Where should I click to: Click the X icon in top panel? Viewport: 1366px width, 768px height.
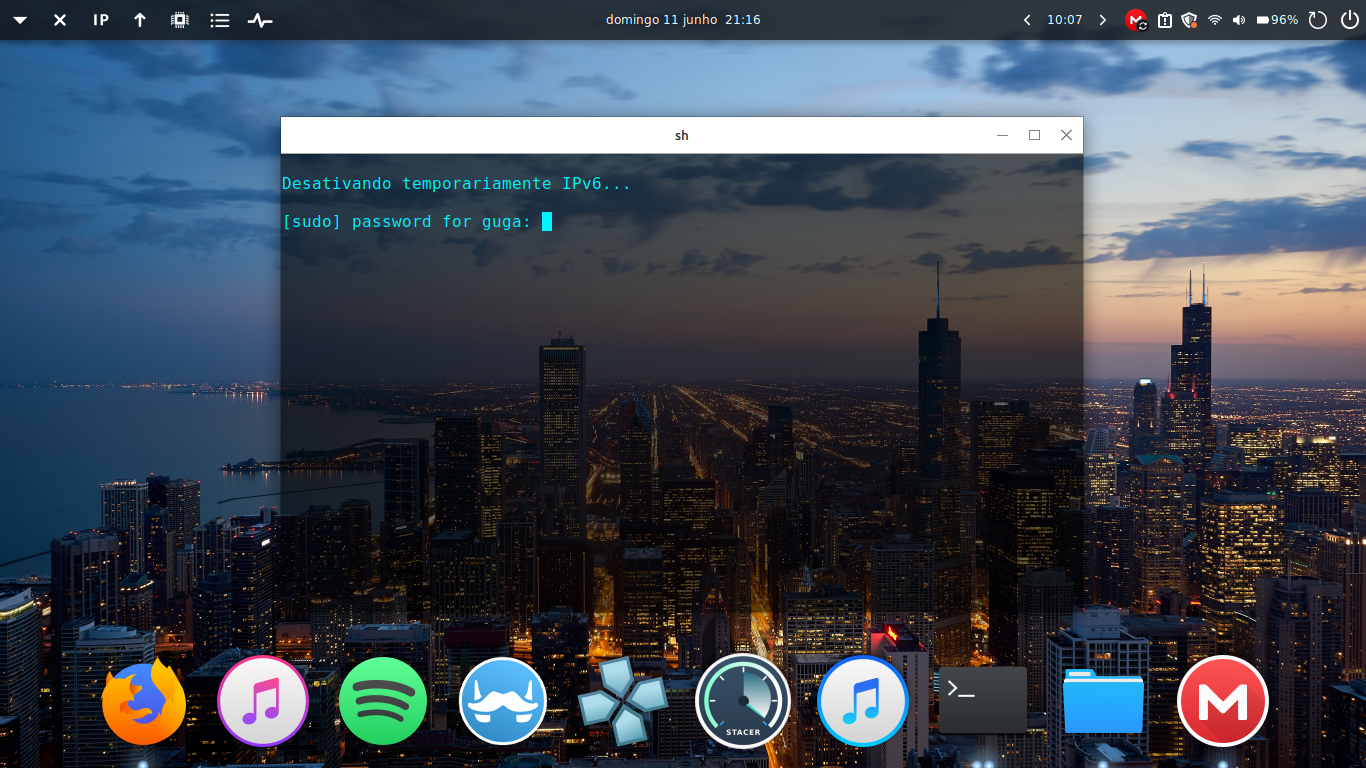pyautogui.click(x=60, y=20)
